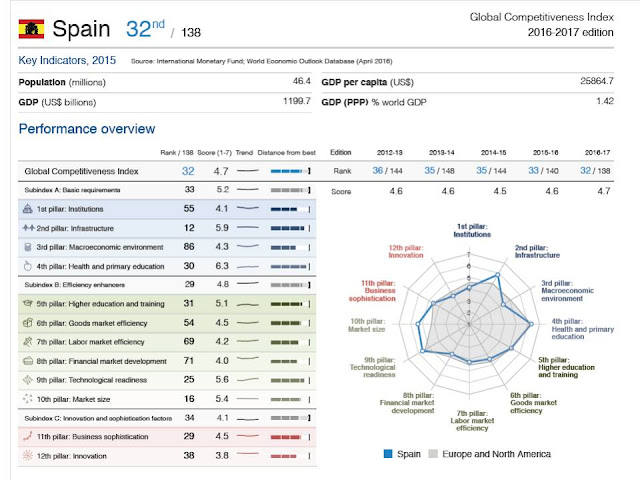Viewport: 640px width, 480px height.
Task: Click the Innovation pillar starburst icon
Action: (x=28, y=455)
